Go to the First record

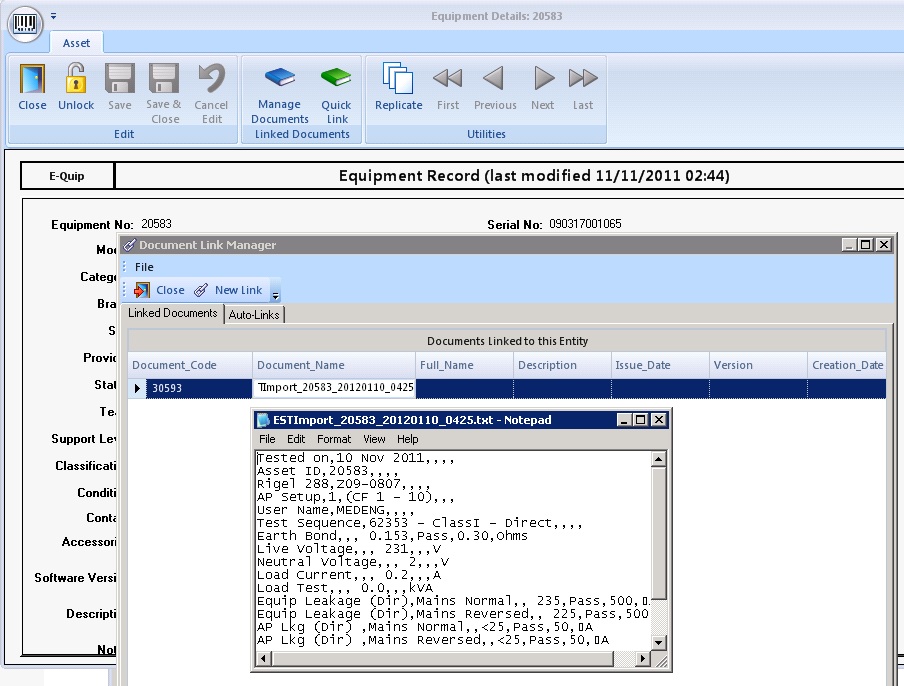point(448,86)
